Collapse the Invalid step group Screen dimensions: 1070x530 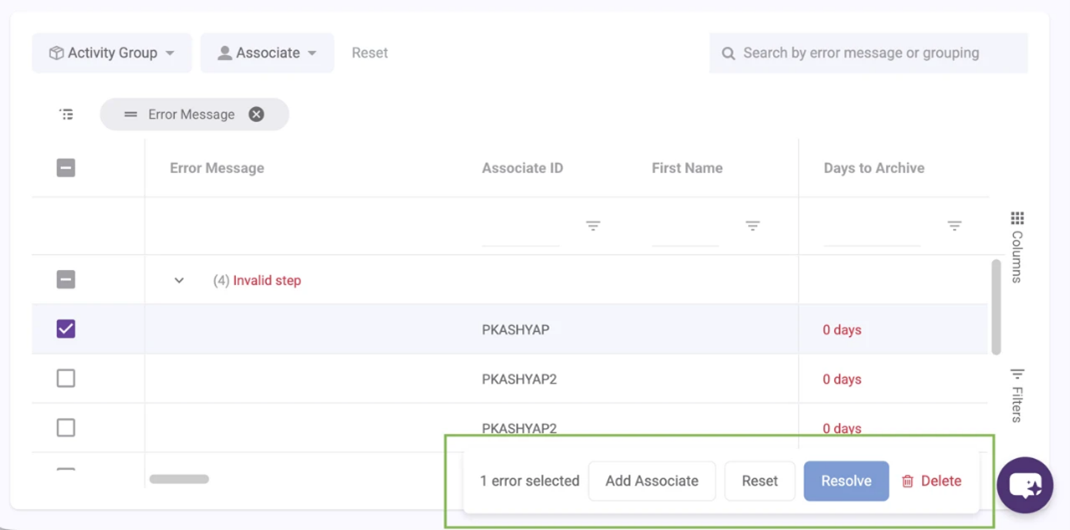click(x=179, y=281)
